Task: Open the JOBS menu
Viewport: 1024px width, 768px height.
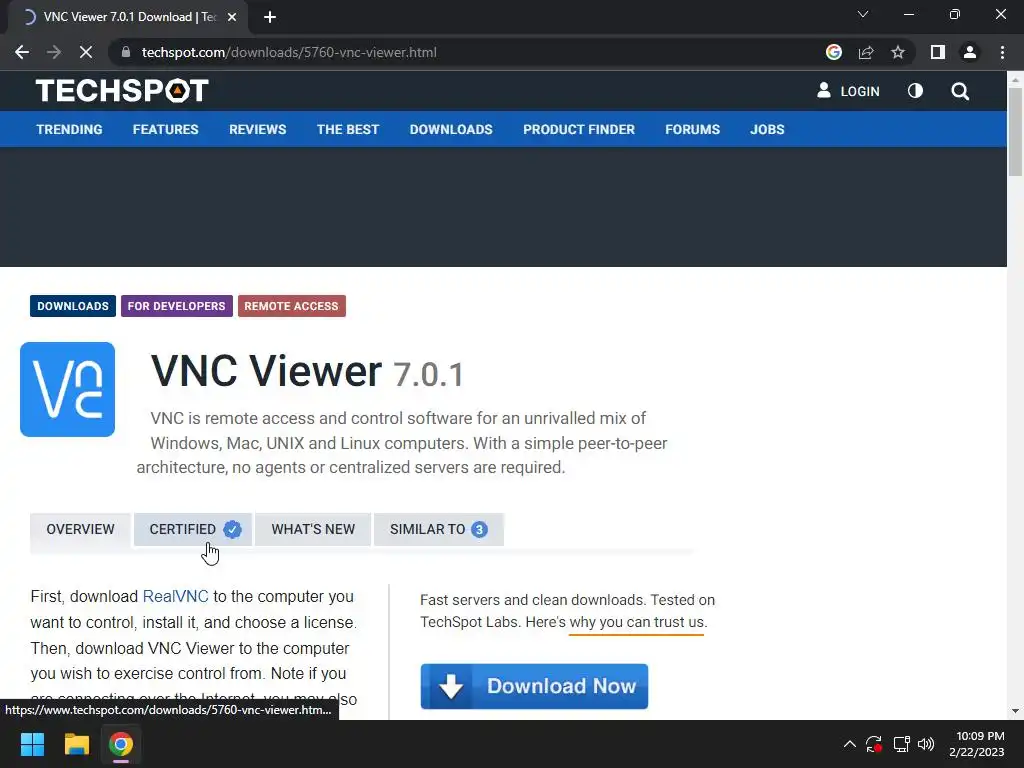Action: (767, 129)
